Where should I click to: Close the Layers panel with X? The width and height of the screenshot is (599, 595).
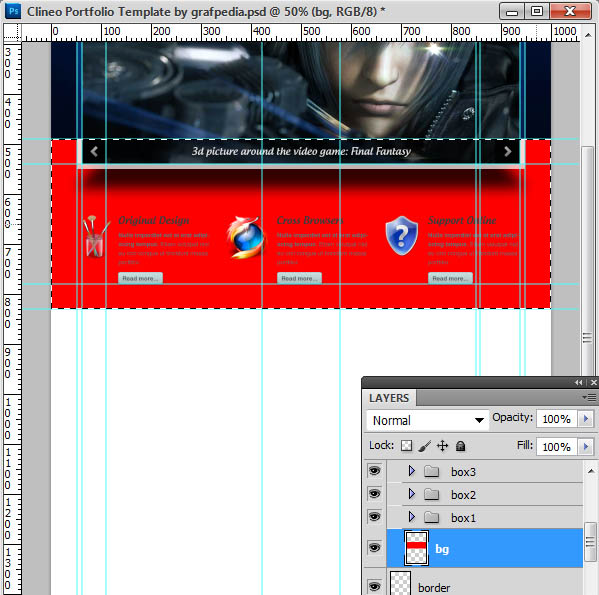pos(593,382)
